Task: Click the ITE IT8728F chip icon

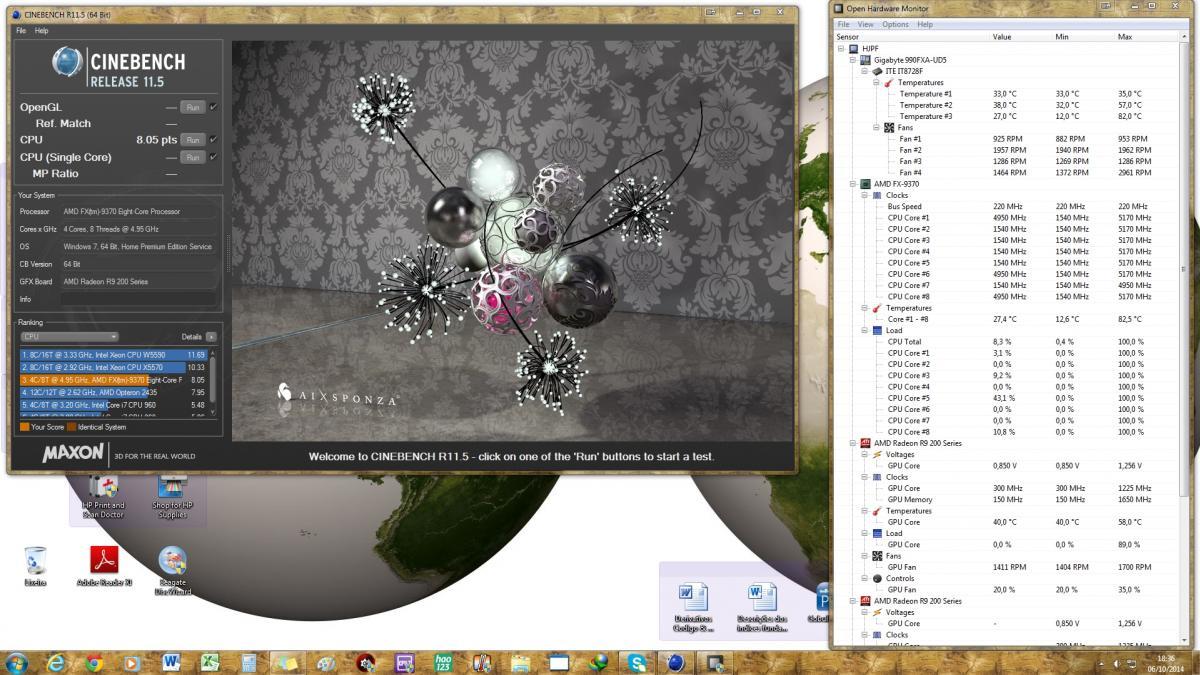Action: pos(877,71)
